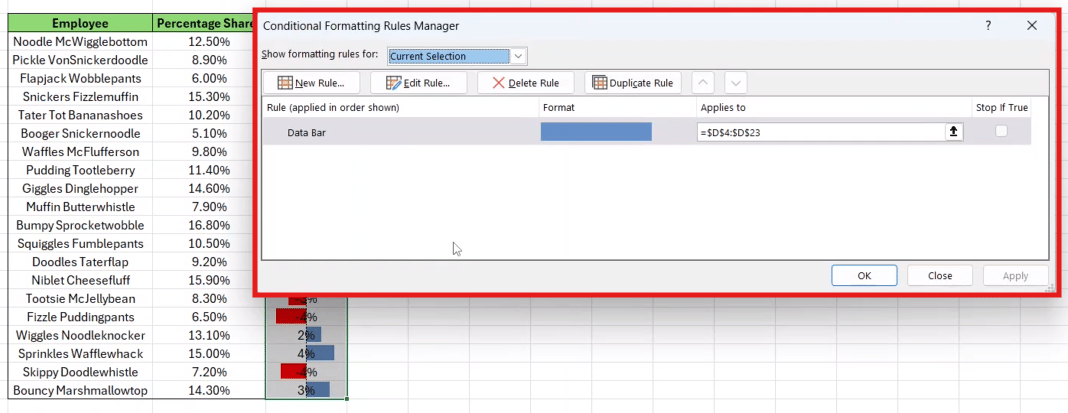Select the Employee header cell
1068x413 pixels.
80,23
